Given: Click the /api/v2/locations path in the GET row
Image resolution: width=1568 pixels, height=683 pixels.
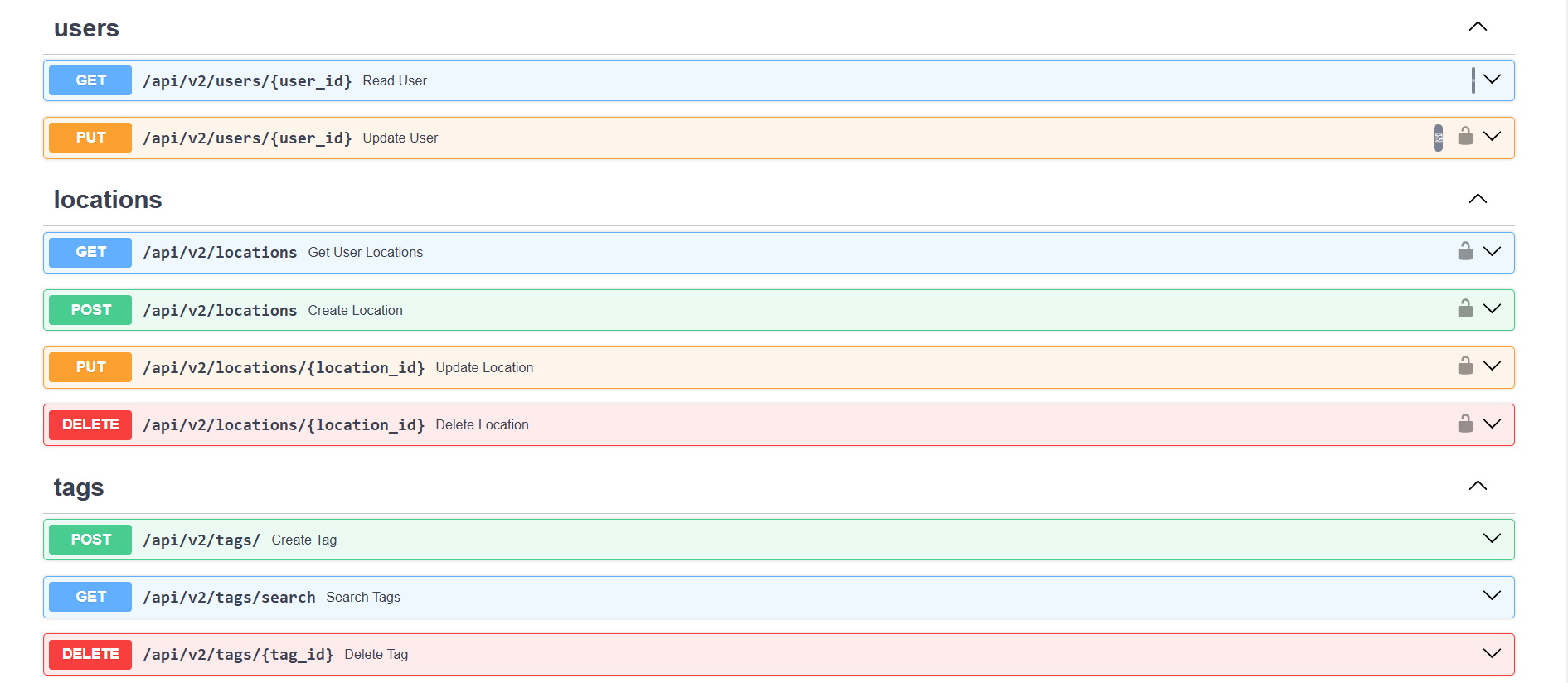Looking at the screenshot, I should click(x=220, y=253).
